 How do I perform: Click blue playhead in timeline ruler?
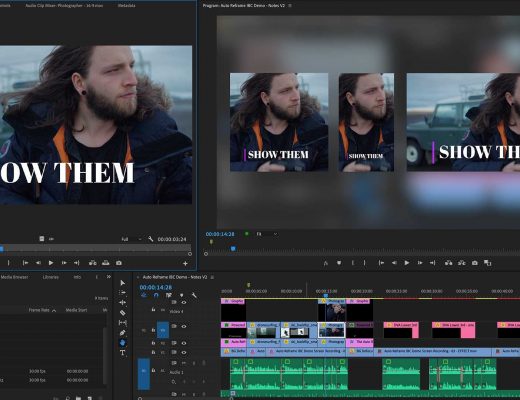coord(326,295)
